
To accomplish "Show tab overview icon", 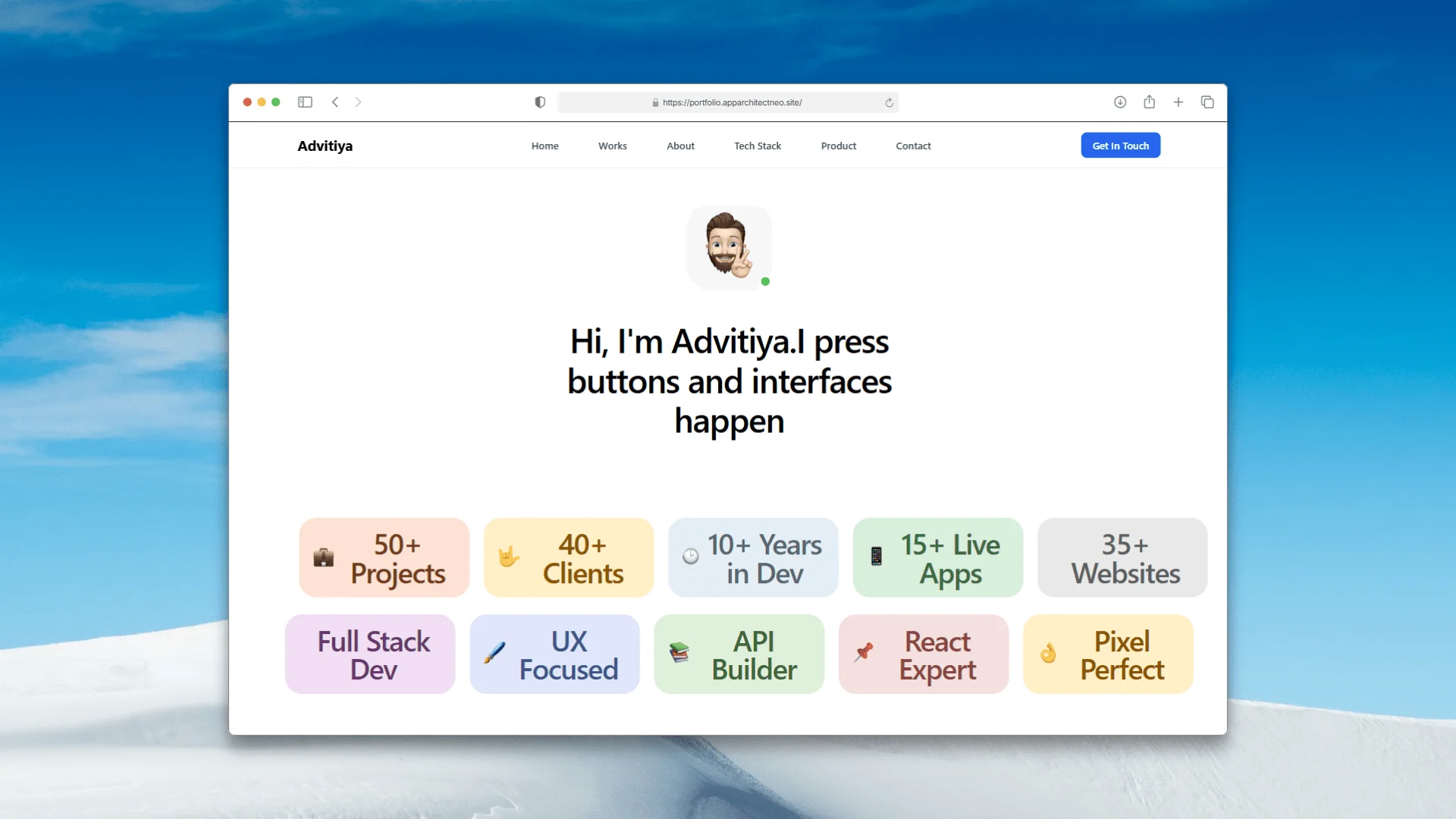I will pyautogui.click(x=1207, y=102).
